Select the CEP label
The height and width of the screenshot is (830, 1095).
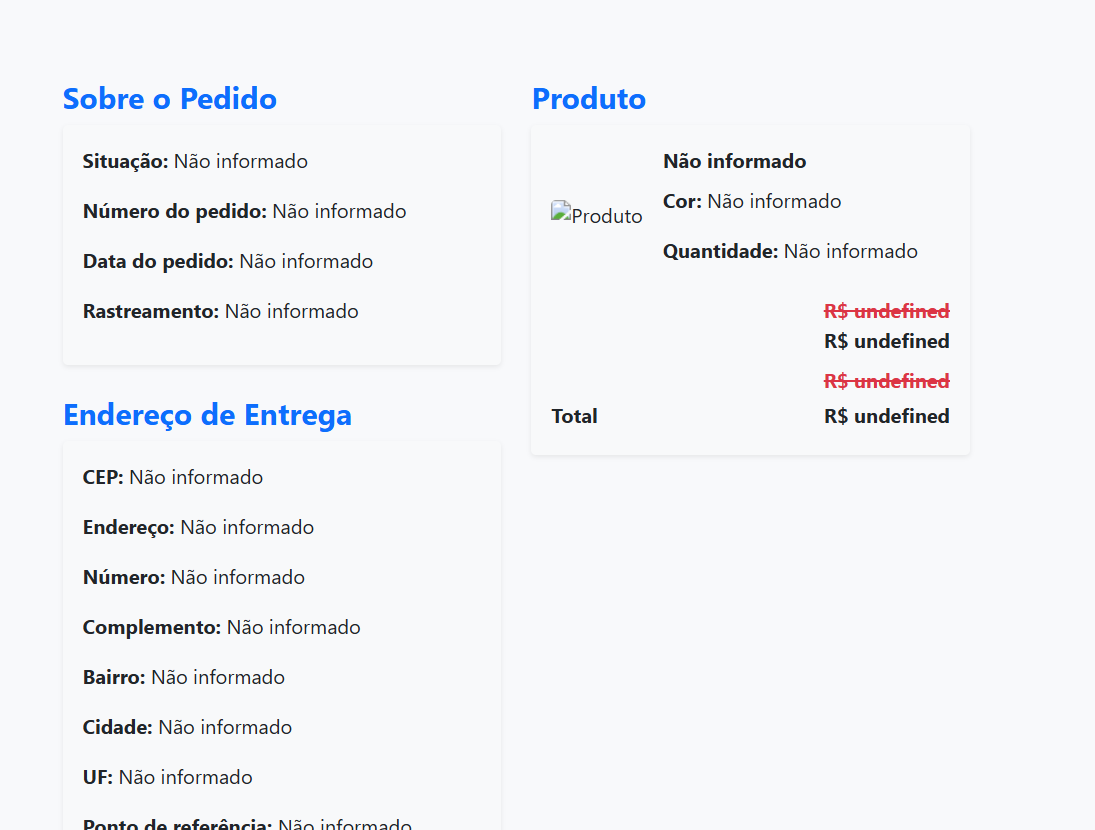103,477
